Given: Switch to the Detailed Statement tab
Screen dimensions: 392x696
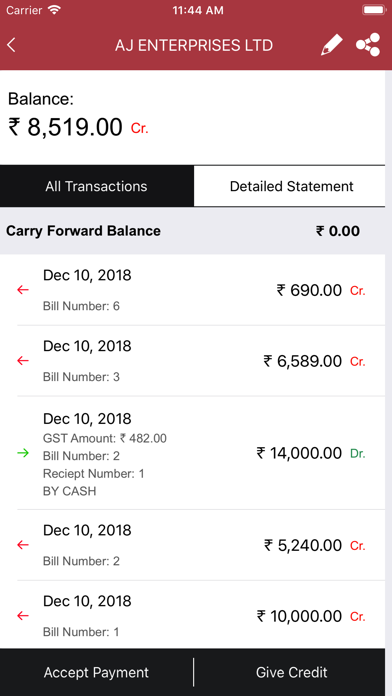Looking at the screenshot, I should [291, 186].
